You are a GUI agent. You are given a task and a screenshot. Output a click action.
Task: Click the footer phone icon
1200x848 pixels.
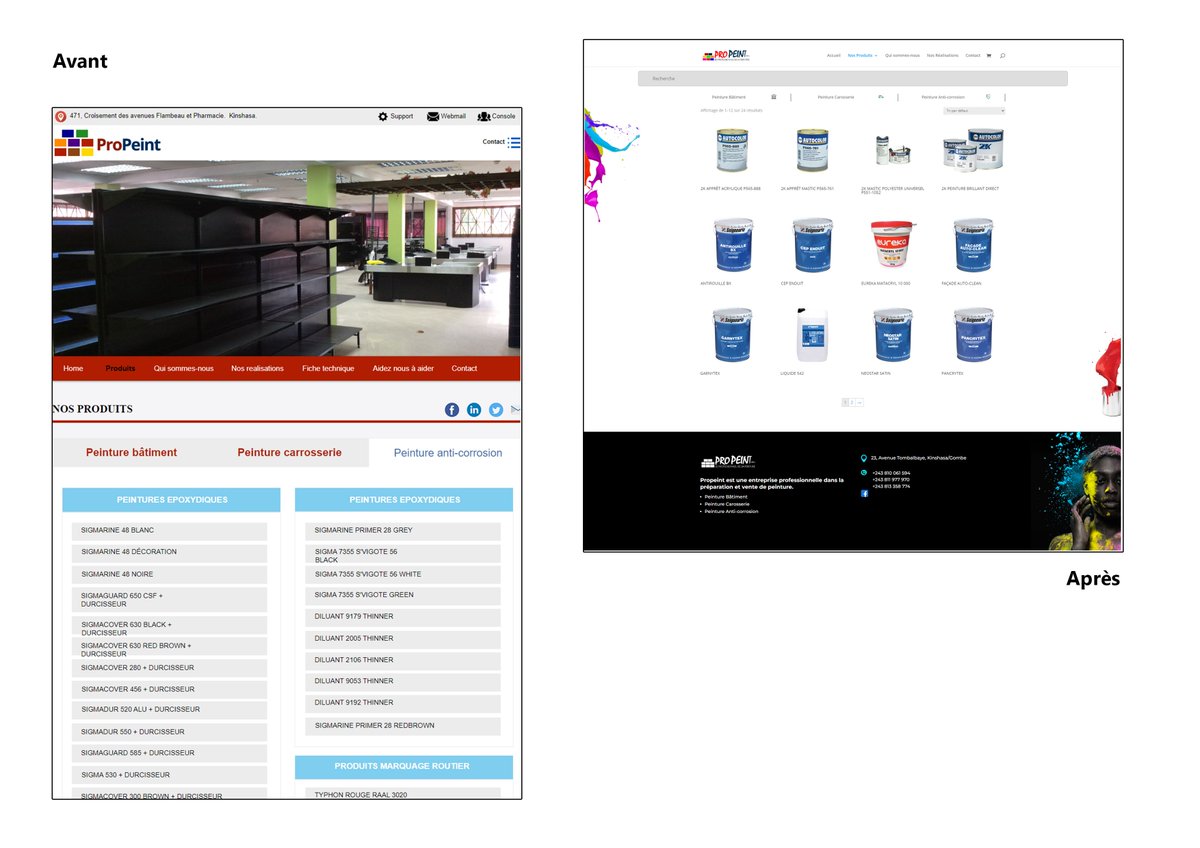coord(864,472)
